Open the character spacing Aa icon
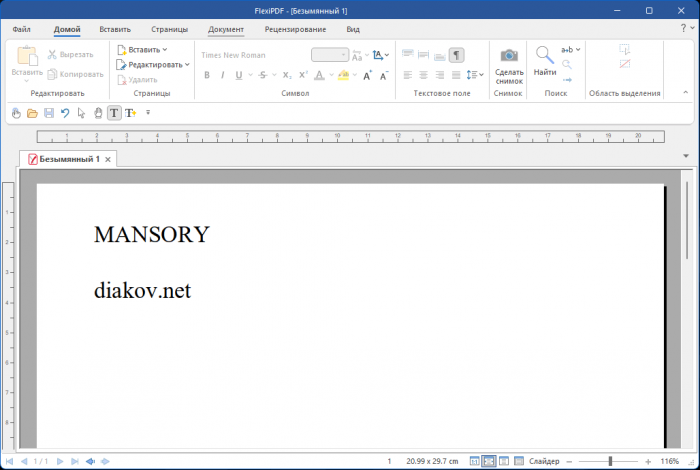The height and width of the screenshot is (470, 700). [357, 55]
